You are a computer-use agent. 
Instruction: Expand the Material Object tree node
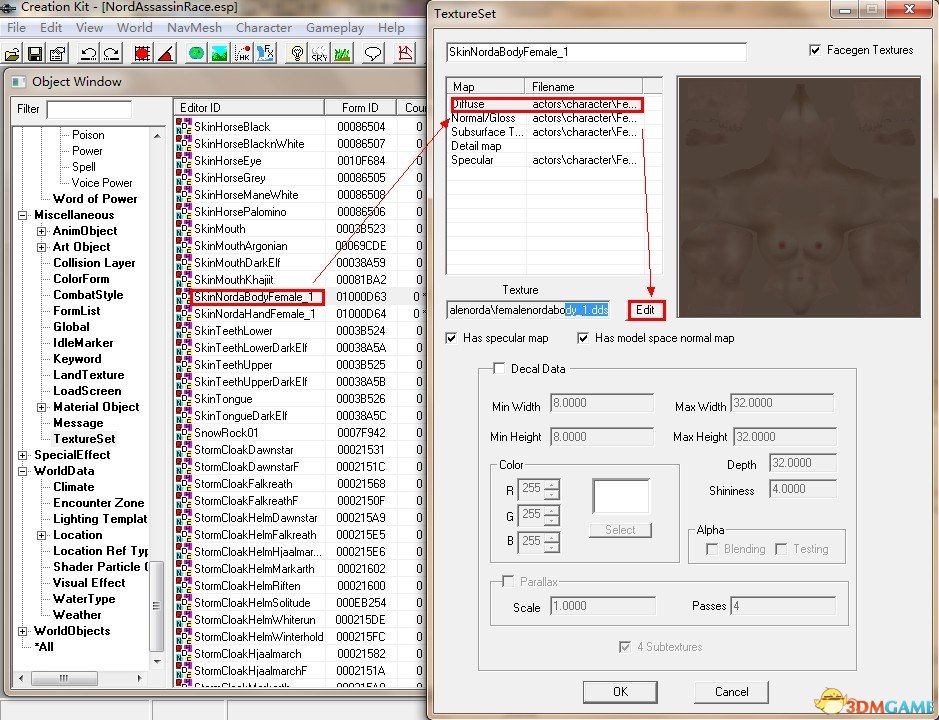pos(41,407)
